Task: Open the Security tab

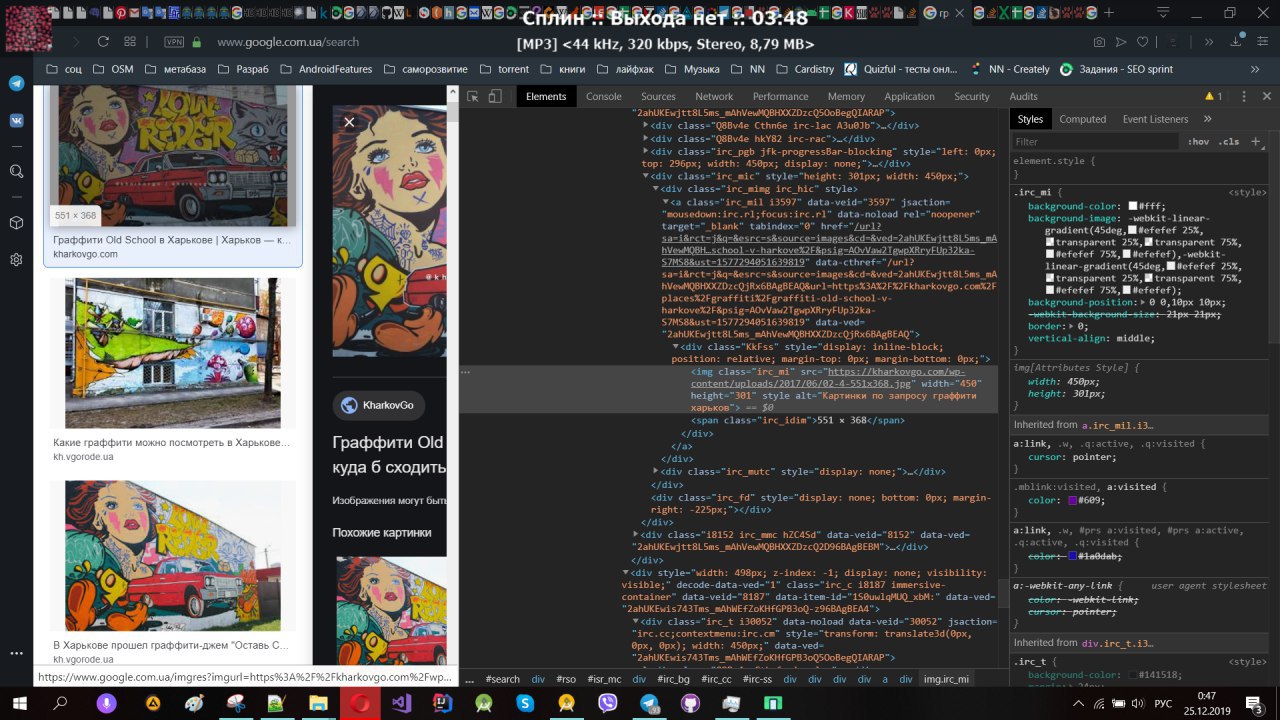Action: [971, 97]
